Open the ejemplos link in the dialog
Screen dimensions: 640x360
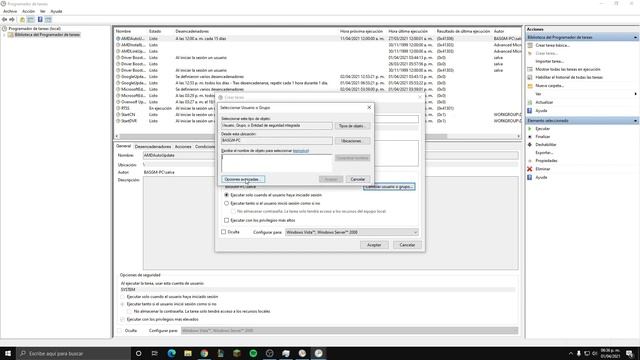click(301, 151)
